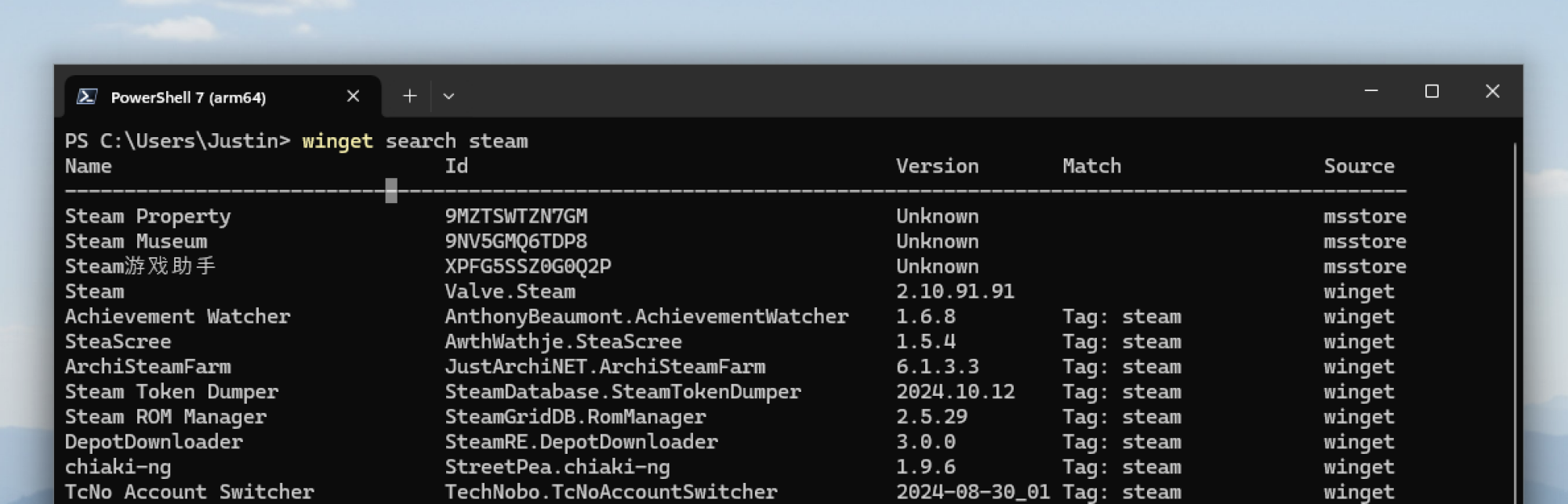This screenshot has height=504, width=1568.
Task: Click the block cursor in the separator line
Action: point(391,190)
